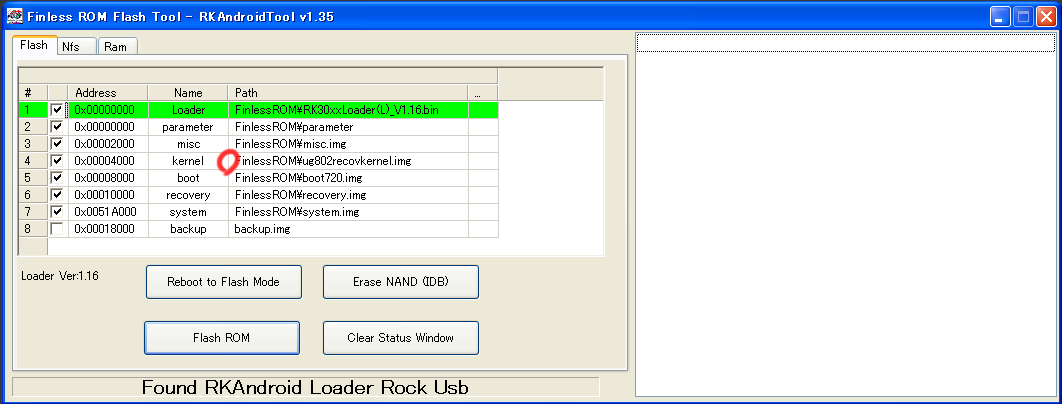
Task: Click the Reboot to Flash Mode button
Action: pos(224,282)
